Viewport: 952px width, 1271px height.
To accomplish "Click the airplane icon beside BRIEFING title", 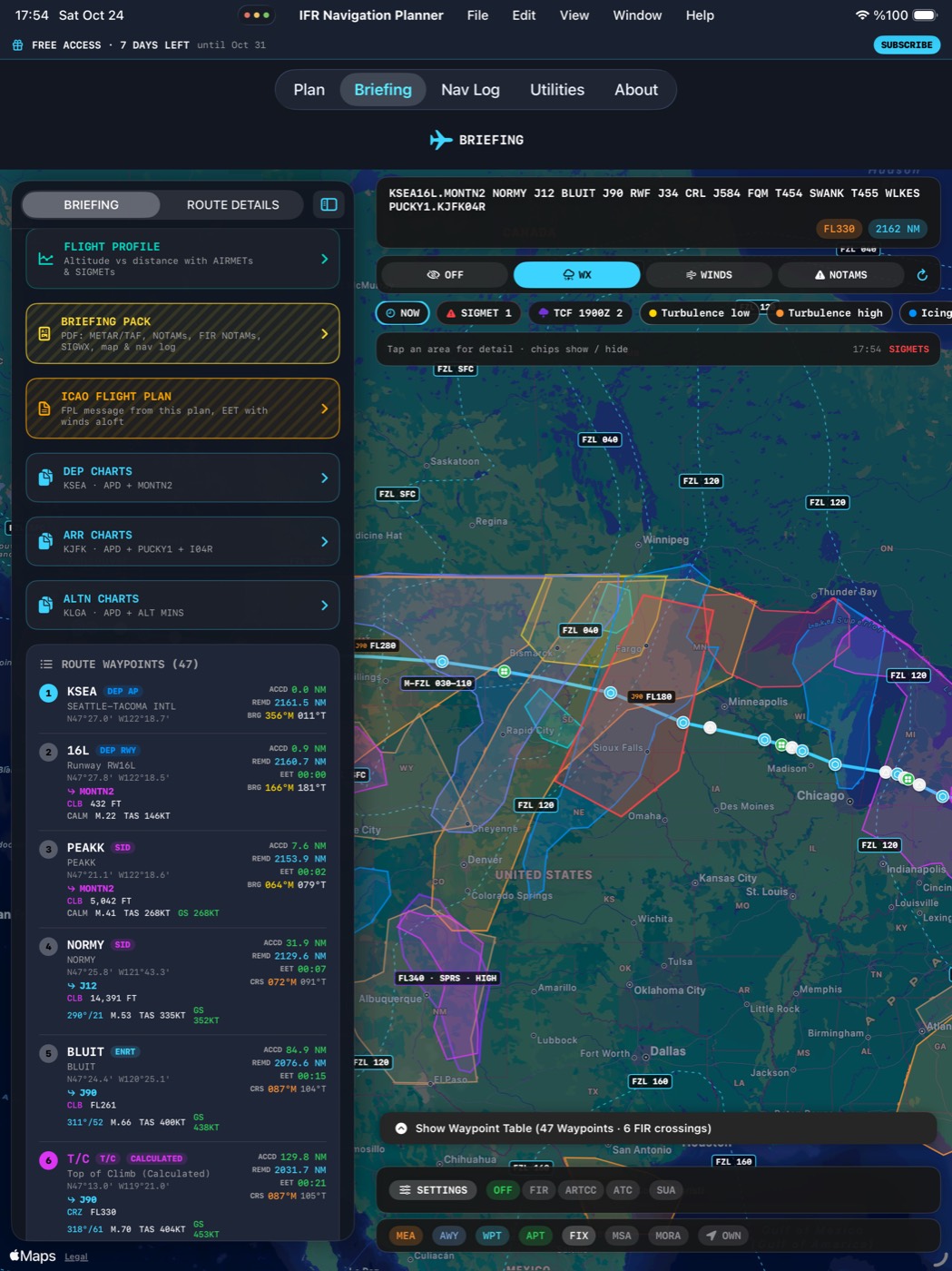I will [441, 140].
